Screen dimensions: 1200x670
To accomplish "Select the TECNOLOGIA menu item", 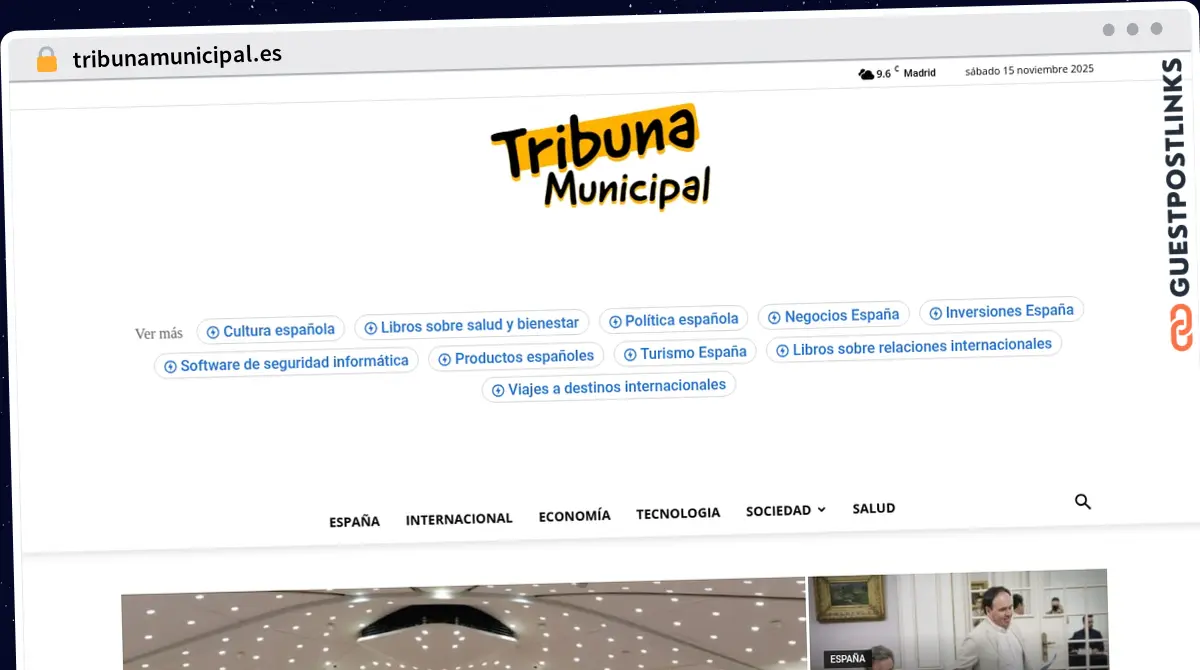I will (x=678, y=513).
